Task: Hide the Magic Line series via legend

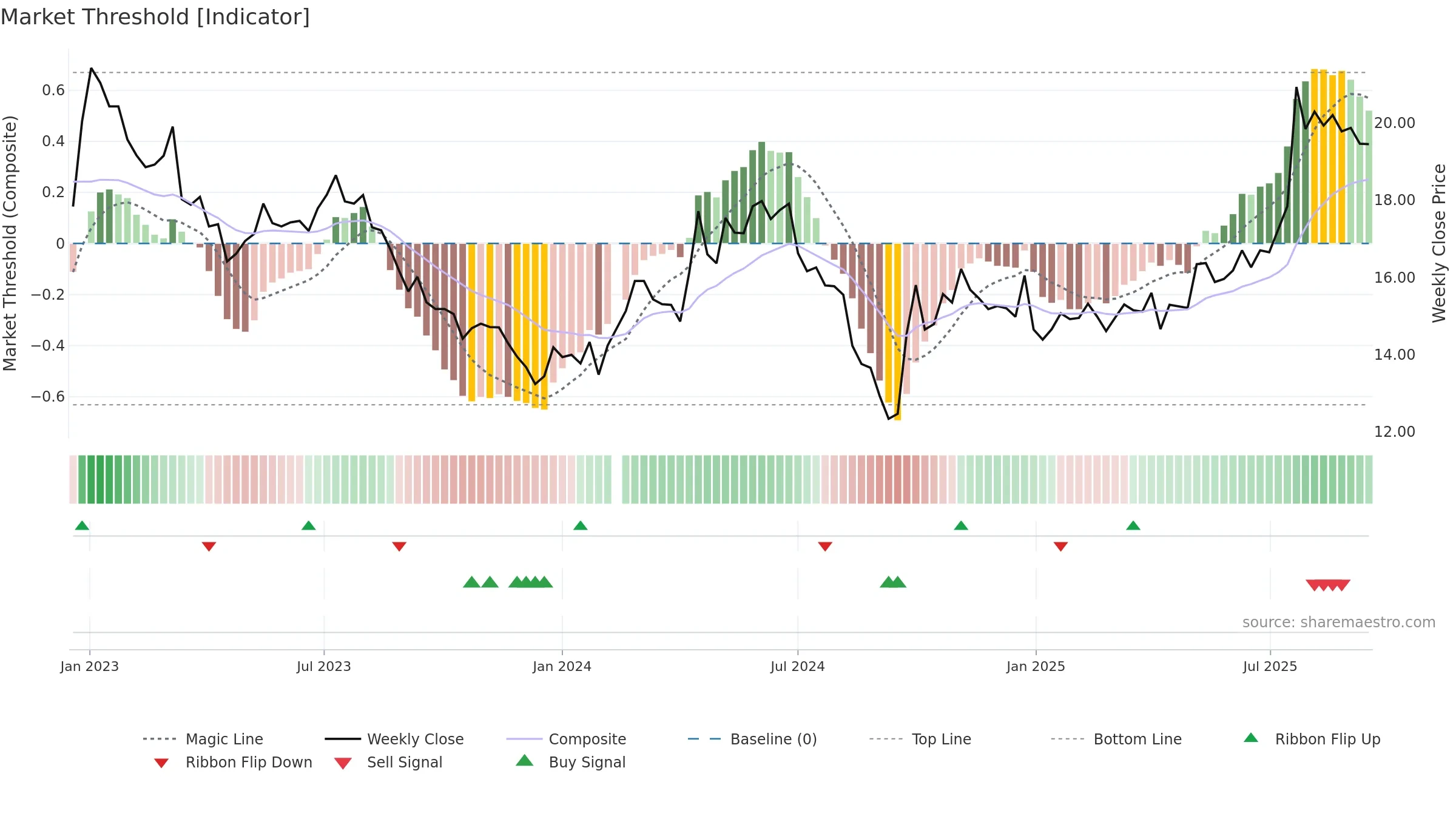Action: point(203,739)
